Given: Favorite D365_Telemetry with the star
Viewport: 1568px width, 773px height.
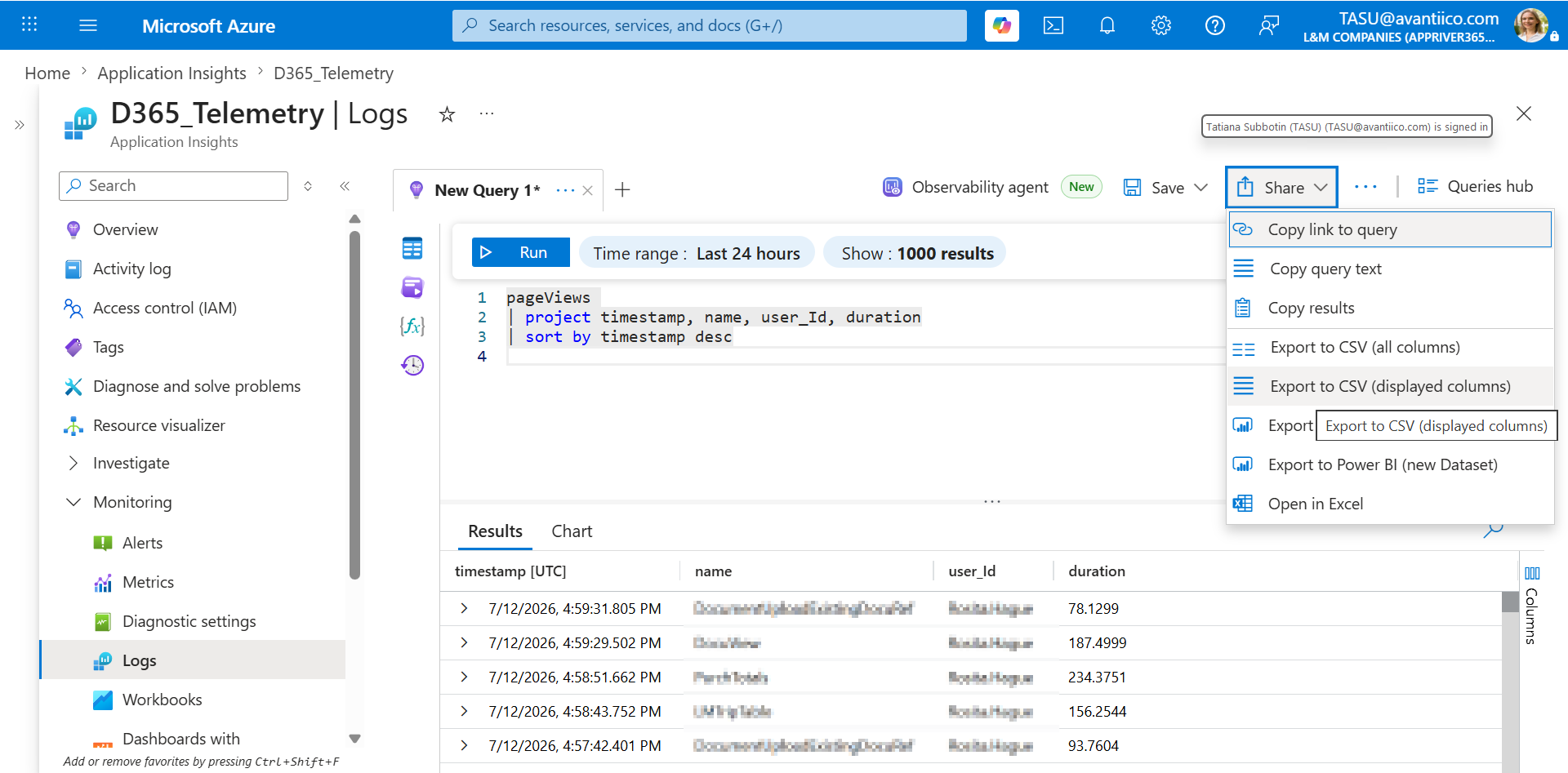Looking at the screenshot, I should point(447,114).
